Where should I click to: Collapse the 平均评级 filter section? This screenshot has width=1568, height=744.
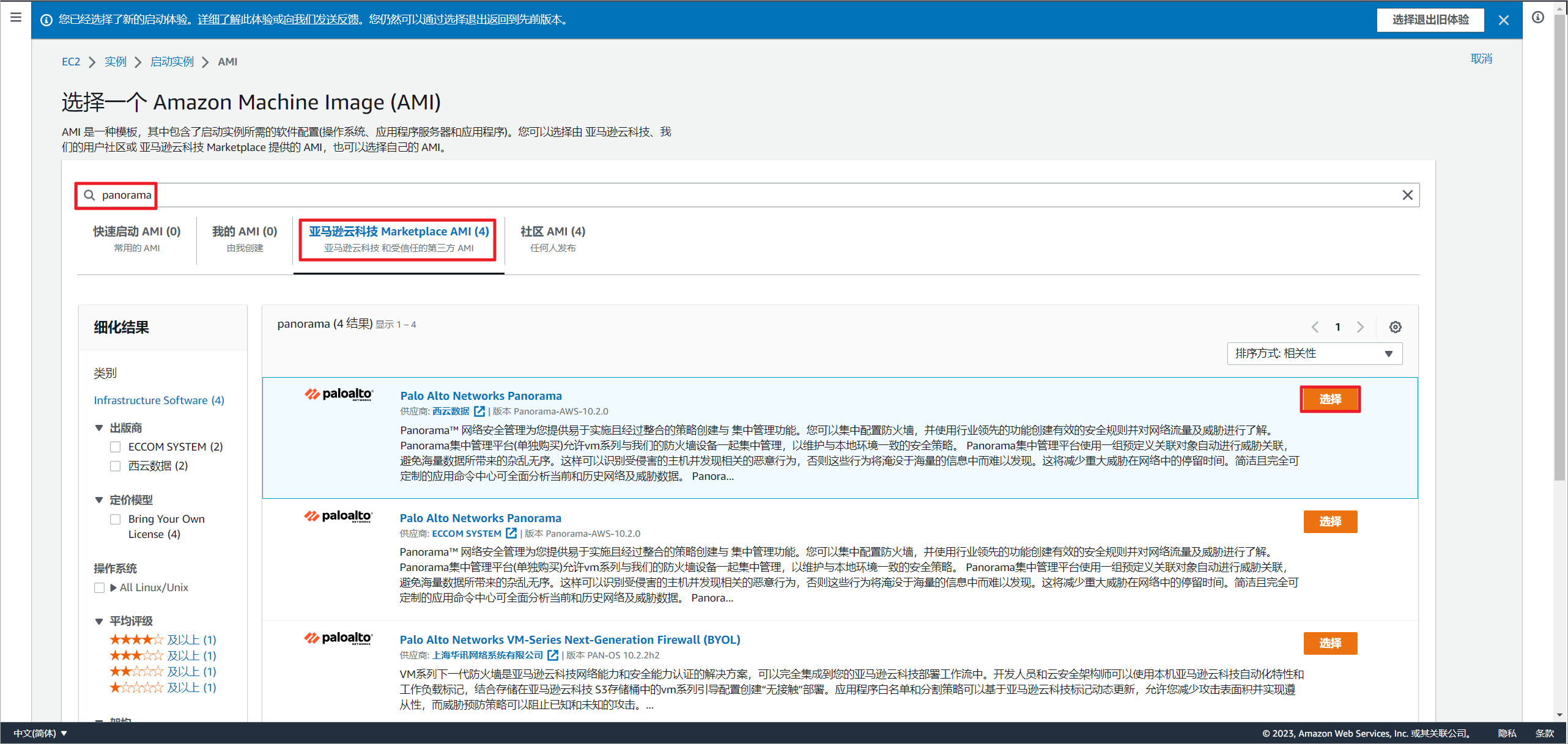[98, 621]
